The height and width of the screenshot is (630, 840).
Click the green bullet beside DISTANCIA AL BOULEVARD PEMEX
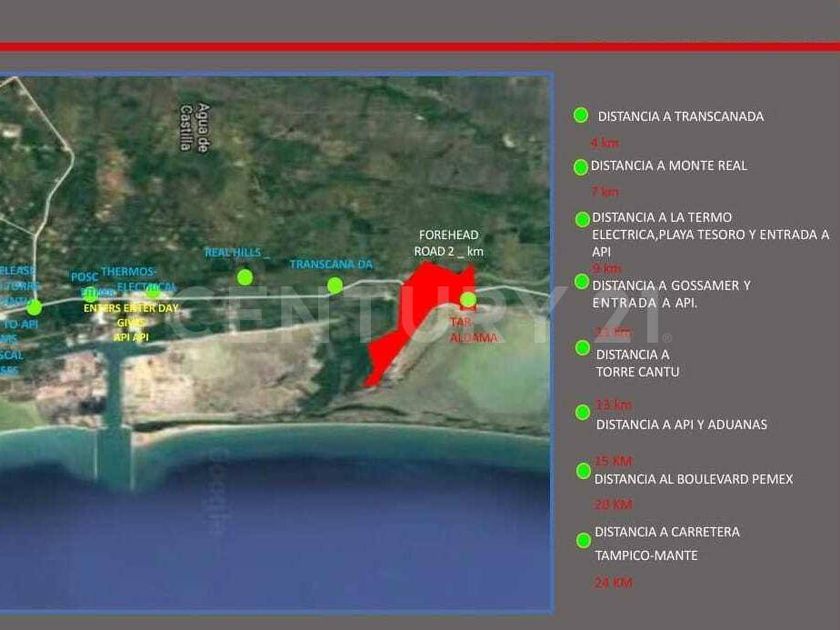[583, 471]
